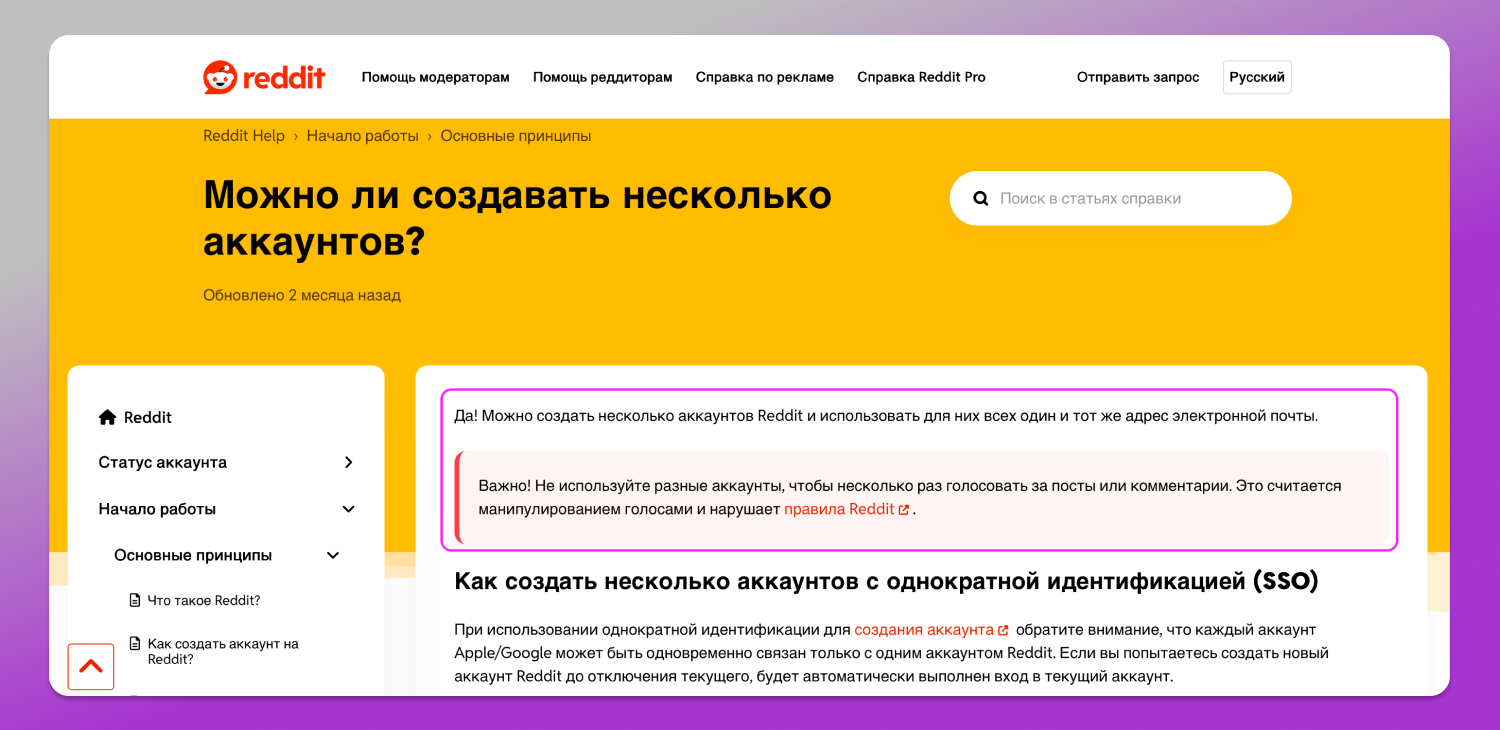This screenshot has width=1500, height=730.
Task: Click Отправить запрос in header
Action: pos(1138,77)
